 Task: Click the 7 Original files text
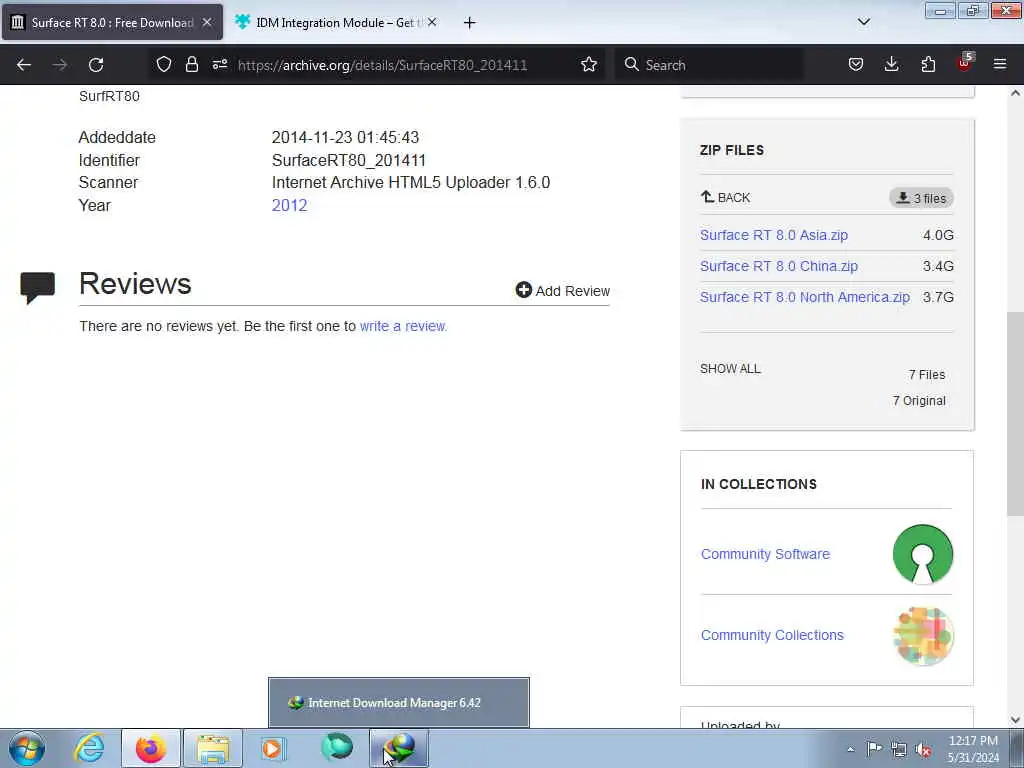[x=919, y=401]
